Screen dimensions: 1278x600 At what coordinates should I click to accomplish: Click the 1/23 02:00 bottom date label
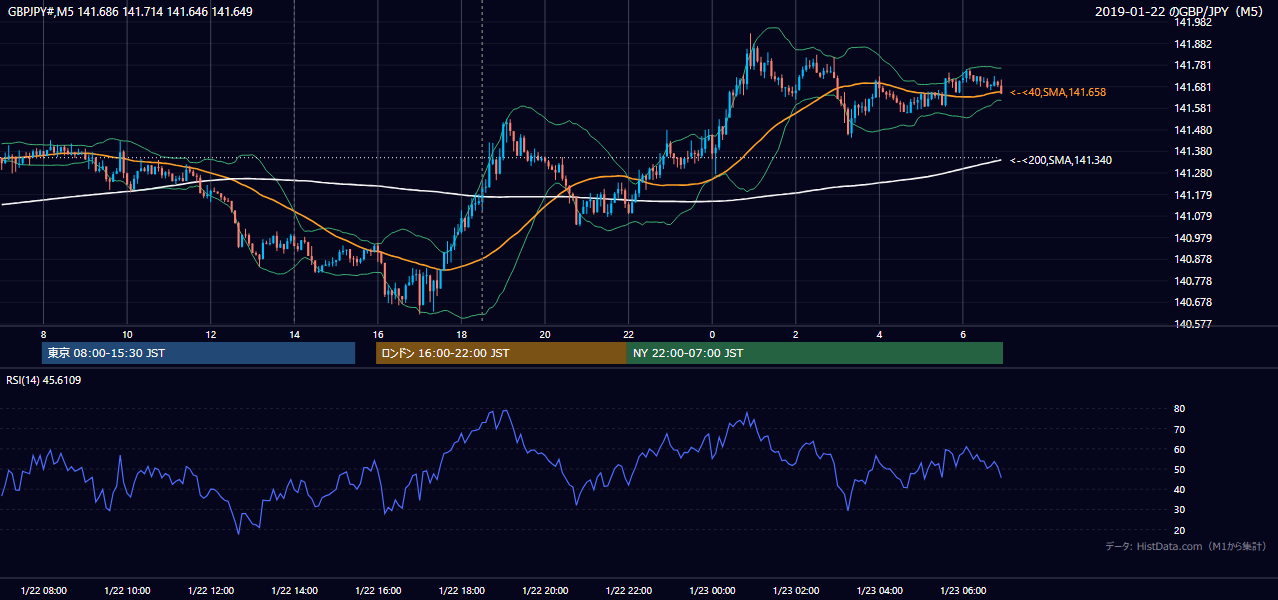(796, 591)
